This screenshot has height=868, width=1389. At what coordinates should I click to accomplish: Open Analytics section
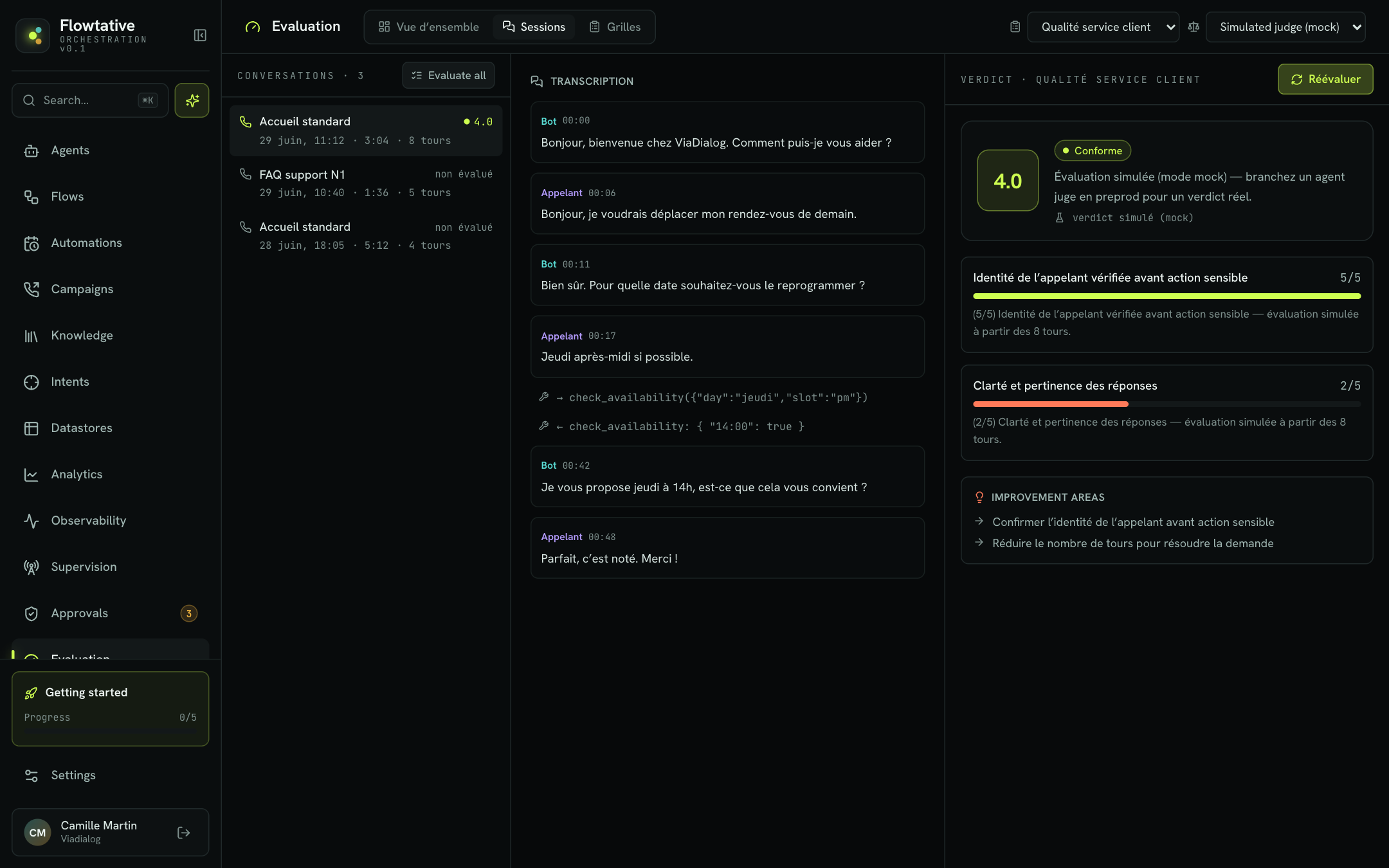tap(111, 475)
